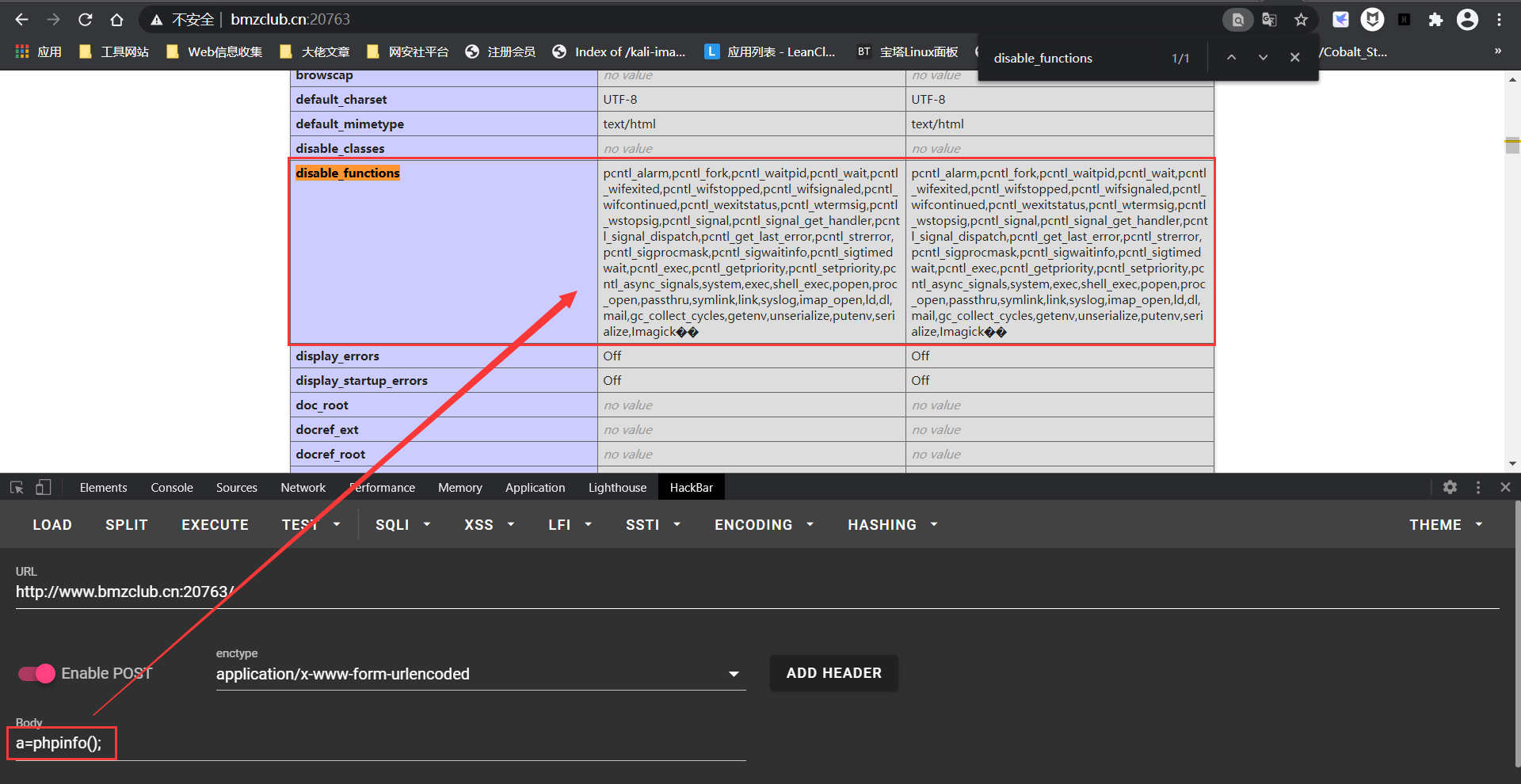This screenshot has height=784, width=1521.
Task: Switch to the Network tab
Action: tap(303, 487)
